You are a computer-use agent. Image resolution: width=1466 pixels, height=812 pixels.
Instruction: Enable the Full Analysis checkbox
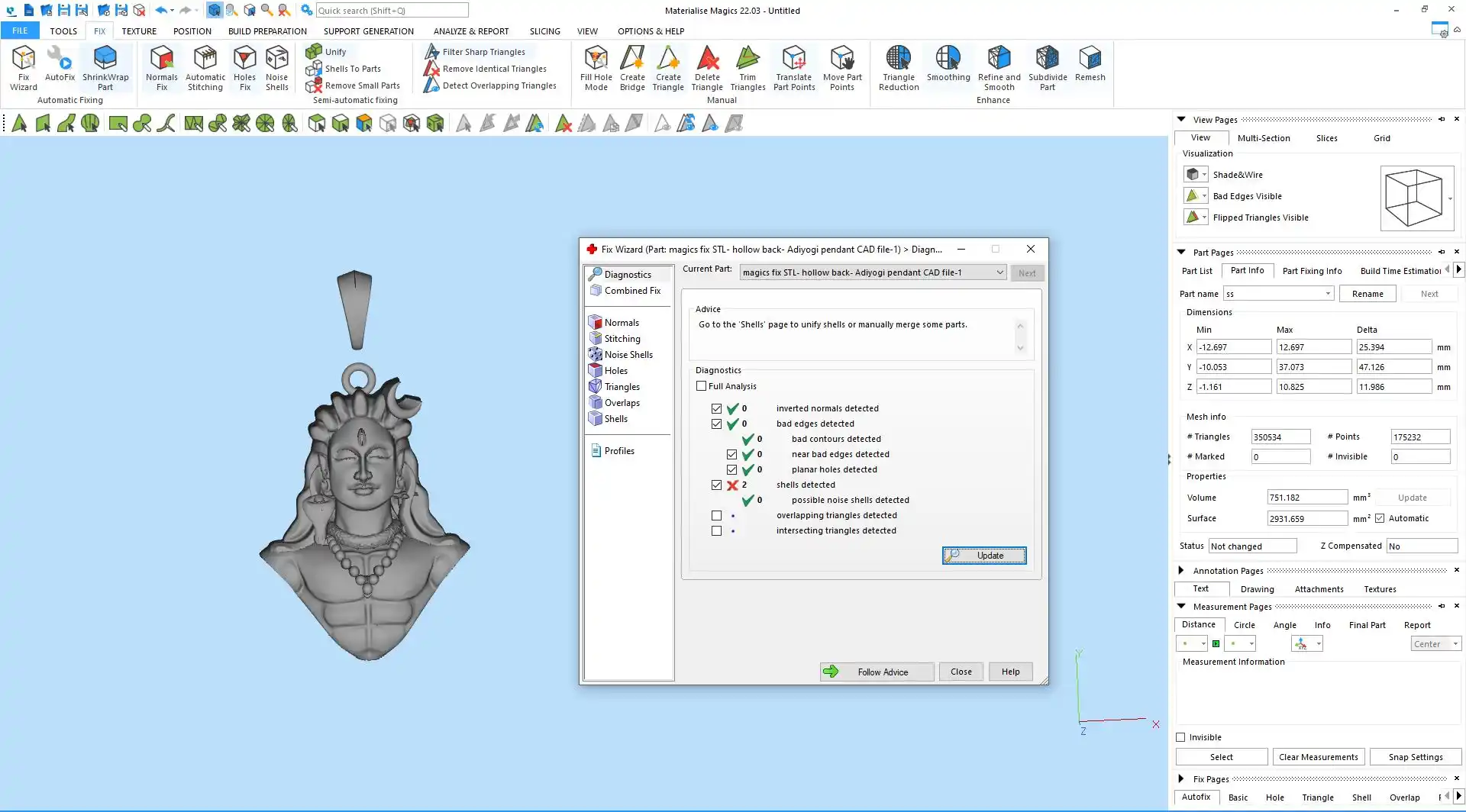point(702,386)
